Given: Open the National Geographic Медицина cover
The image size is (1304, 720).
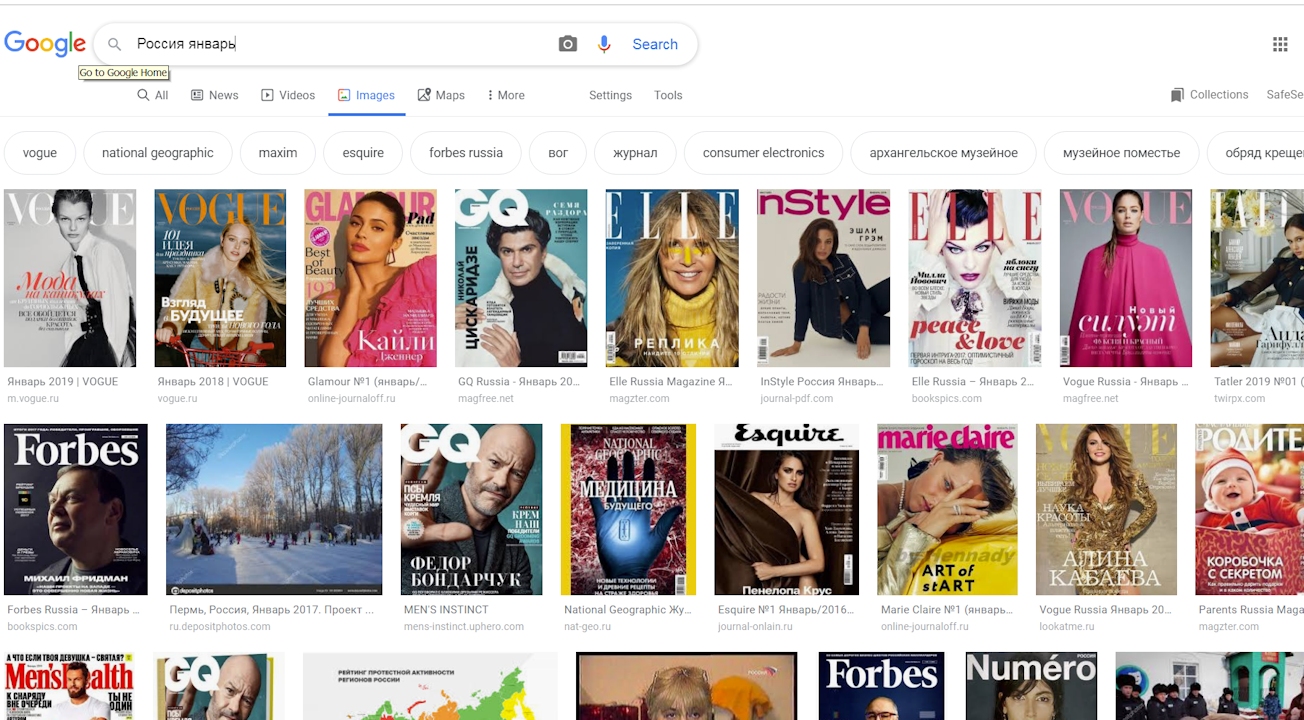Looking at the screenshot, I should point(628,509).
